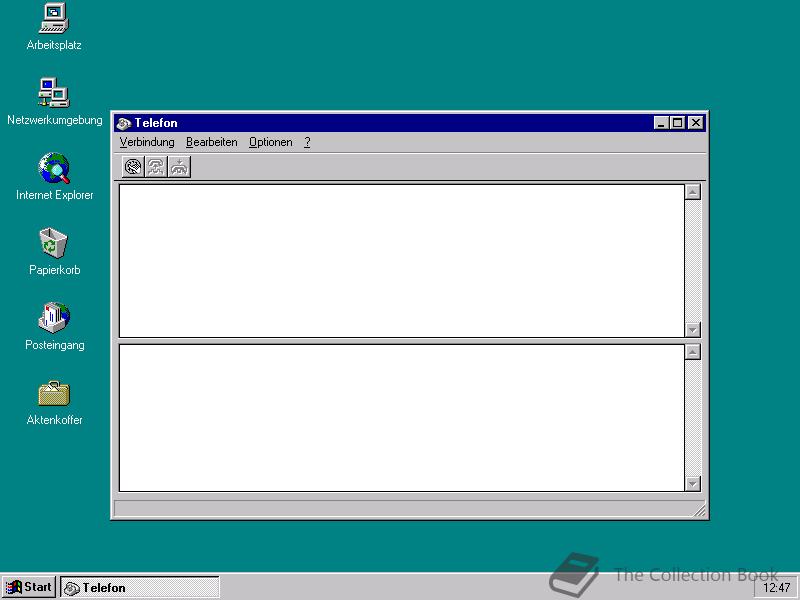Click upper pane scroll-down arrow
The width and height of the screenshot is (800, 600).
pos(692,330)
